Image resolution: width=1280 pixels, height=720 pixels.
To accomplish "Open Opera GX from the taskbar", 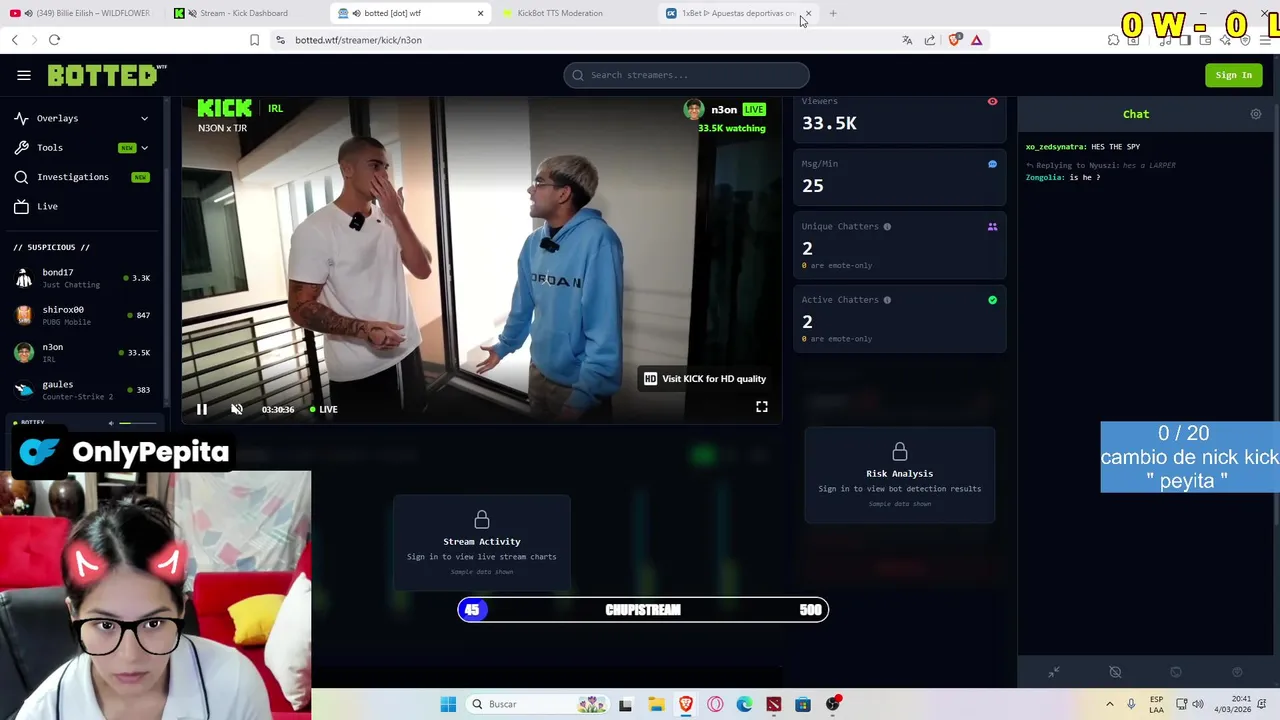I will [x=715, y=704].
